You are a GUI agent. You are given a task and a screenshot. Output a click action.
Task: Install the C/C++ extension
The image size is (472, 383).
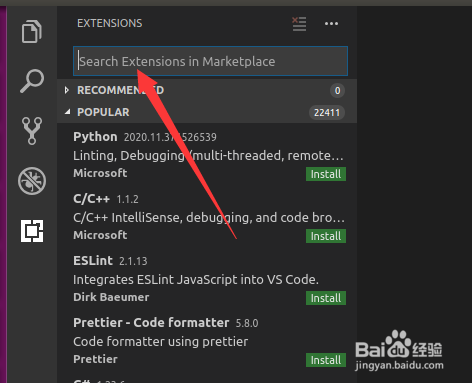pos(326,236)
